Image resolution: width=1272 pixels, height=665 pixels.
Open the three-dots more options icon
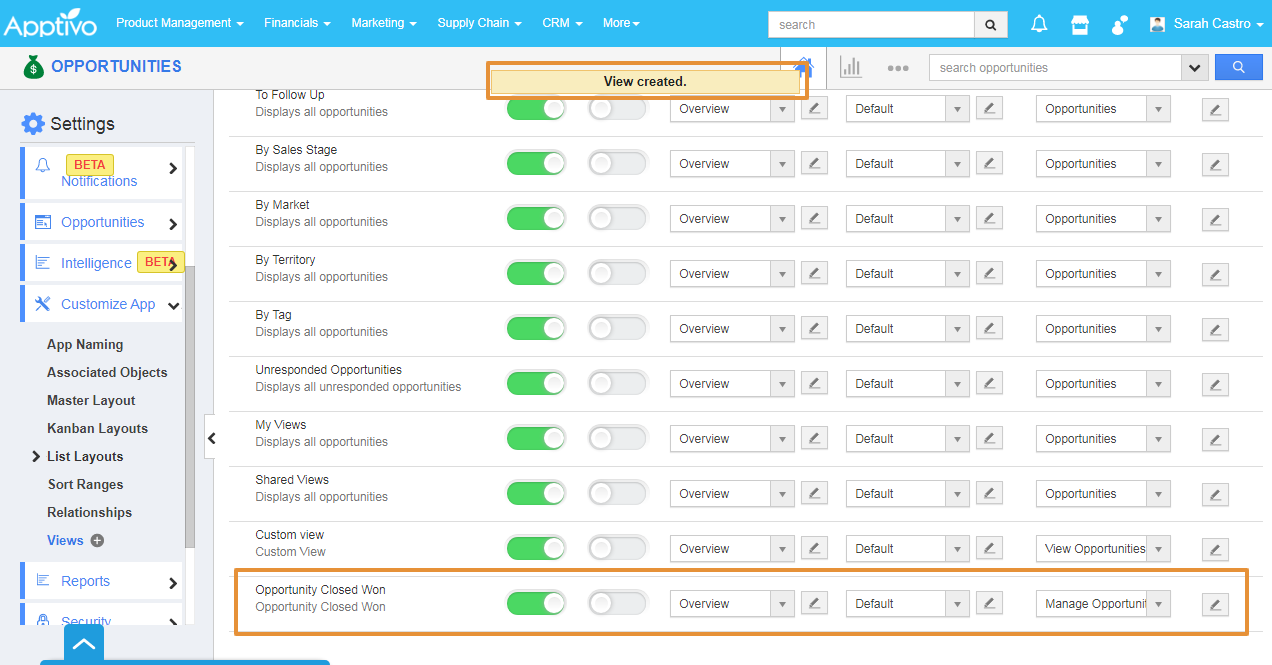[x=898, y=68]
